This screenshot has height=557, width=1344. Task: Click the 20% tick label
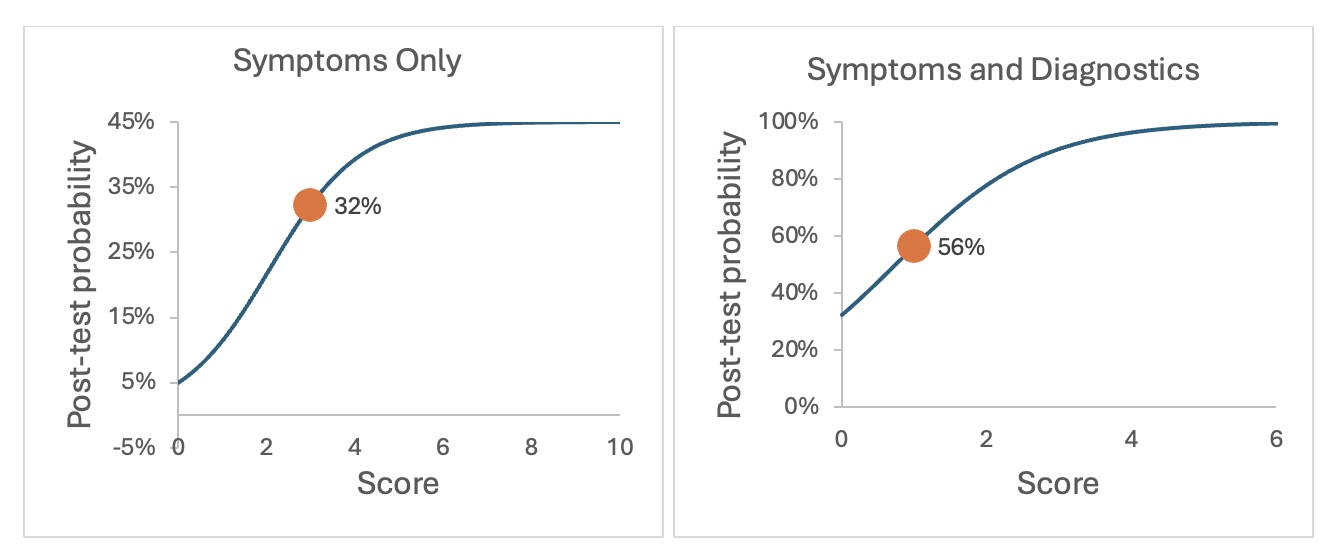[x=796, y=350]
